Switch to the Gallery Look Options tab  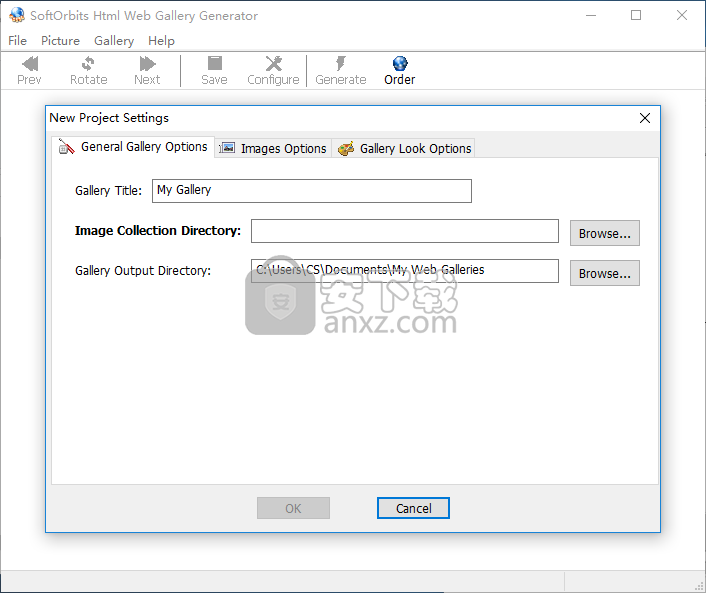(x=403, y=148)
